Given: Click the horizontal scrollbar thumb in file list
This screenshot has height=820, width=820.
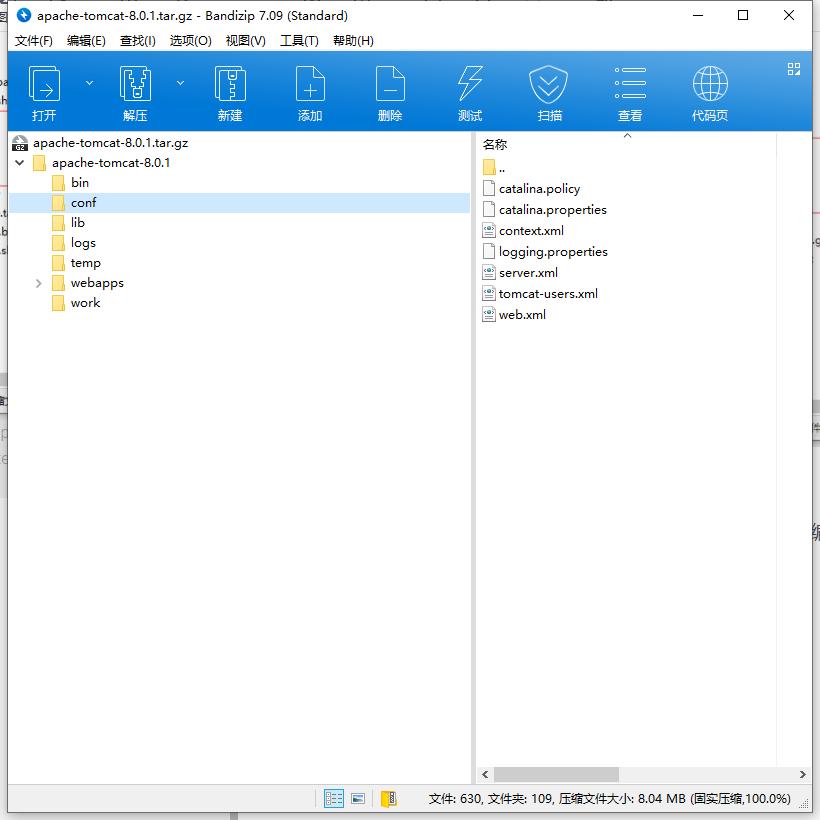Looking at the screenshot, I should pos(556,774).
